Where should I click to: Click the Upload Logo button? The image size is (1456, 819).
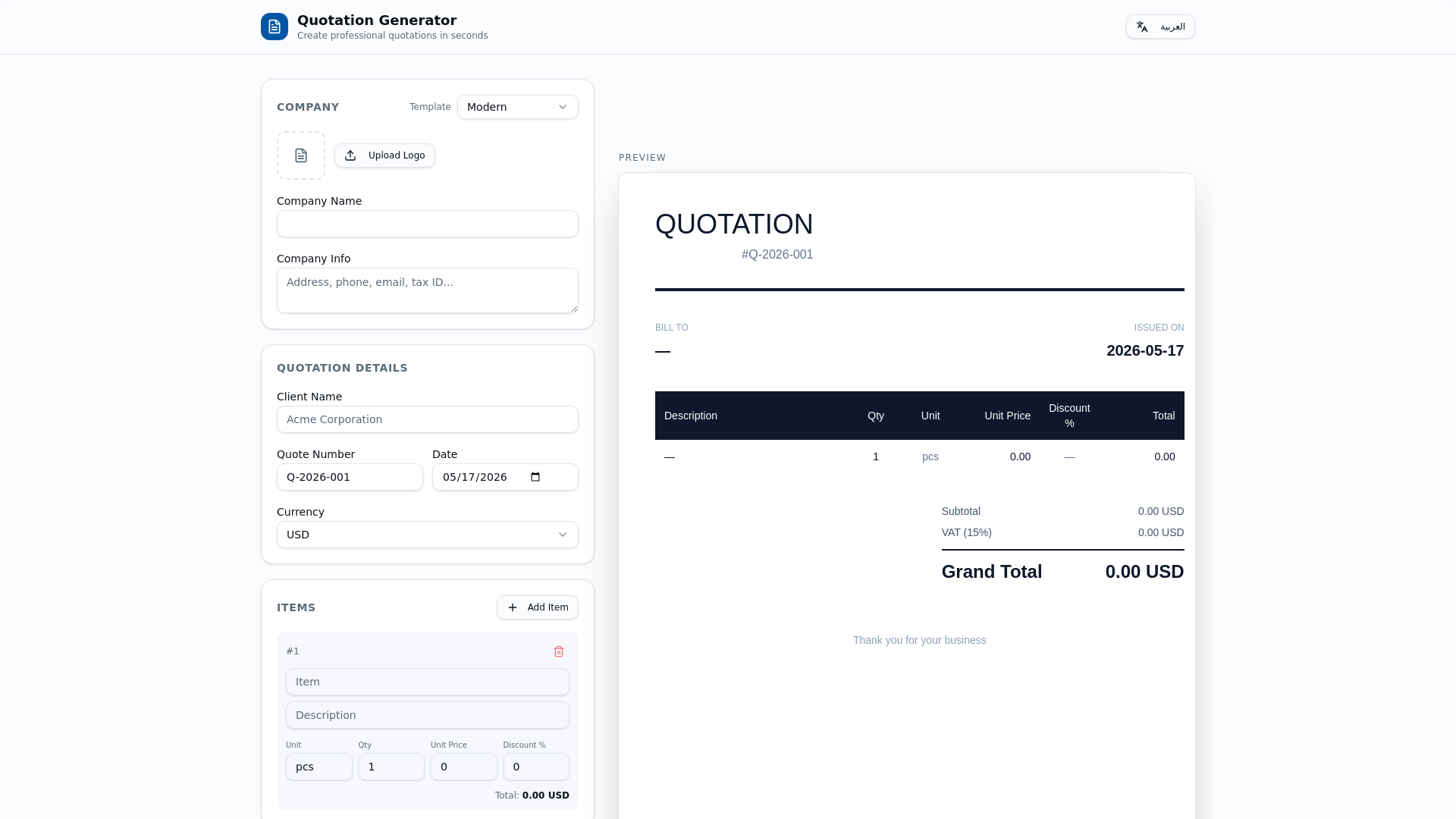(x=384, y=155)
